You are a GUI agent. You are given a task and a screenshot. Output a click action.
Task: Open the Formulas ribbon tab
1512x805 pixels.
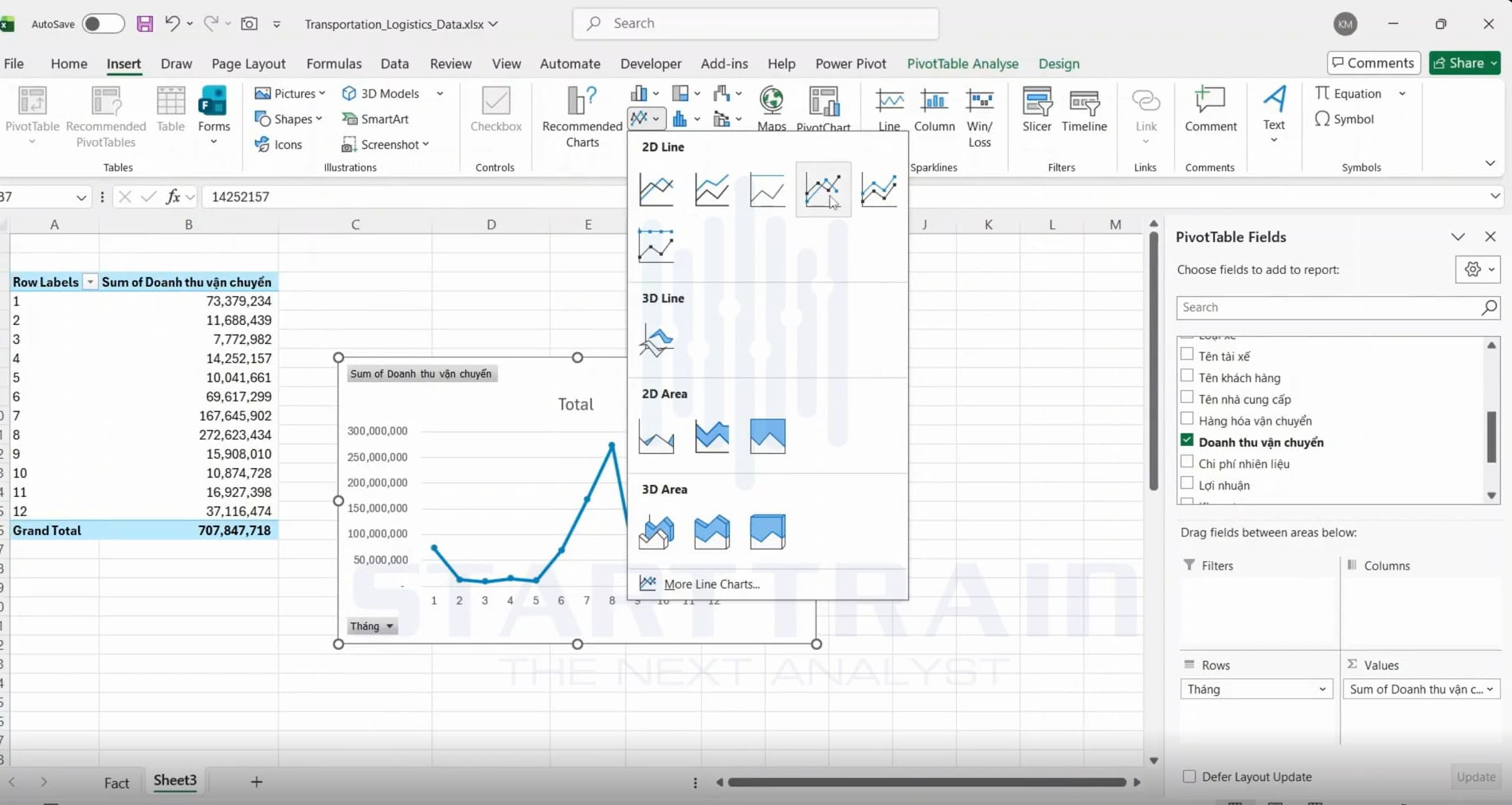click(x=334, y=64)
